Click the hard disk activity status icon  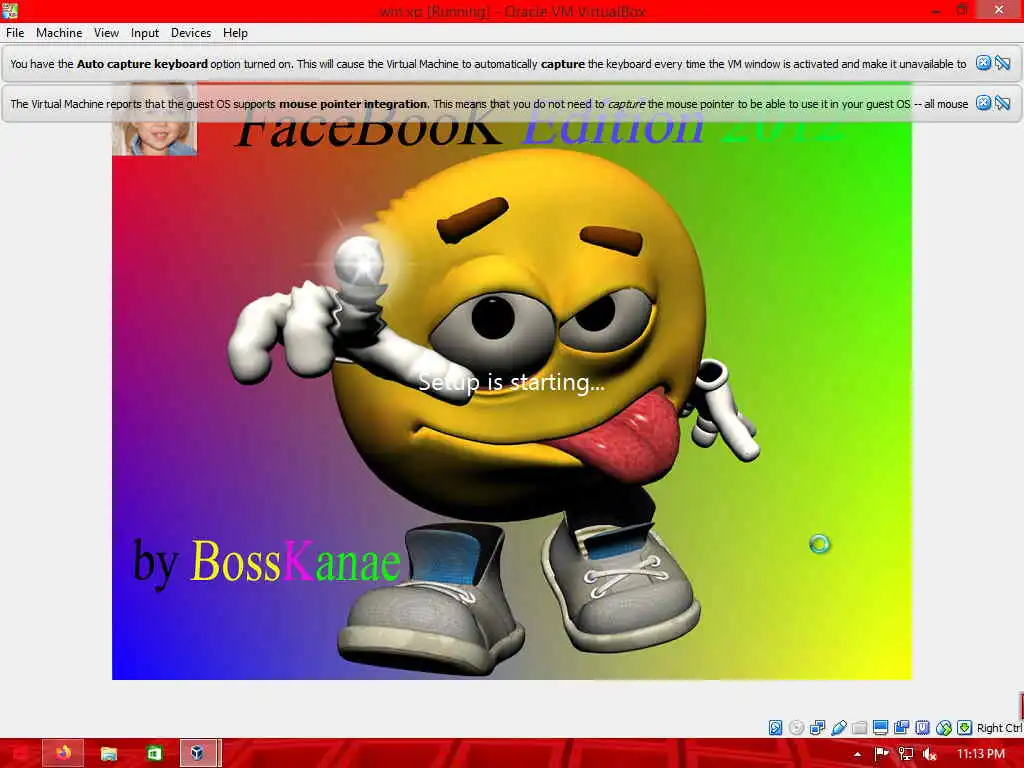[x=775, y=728]
